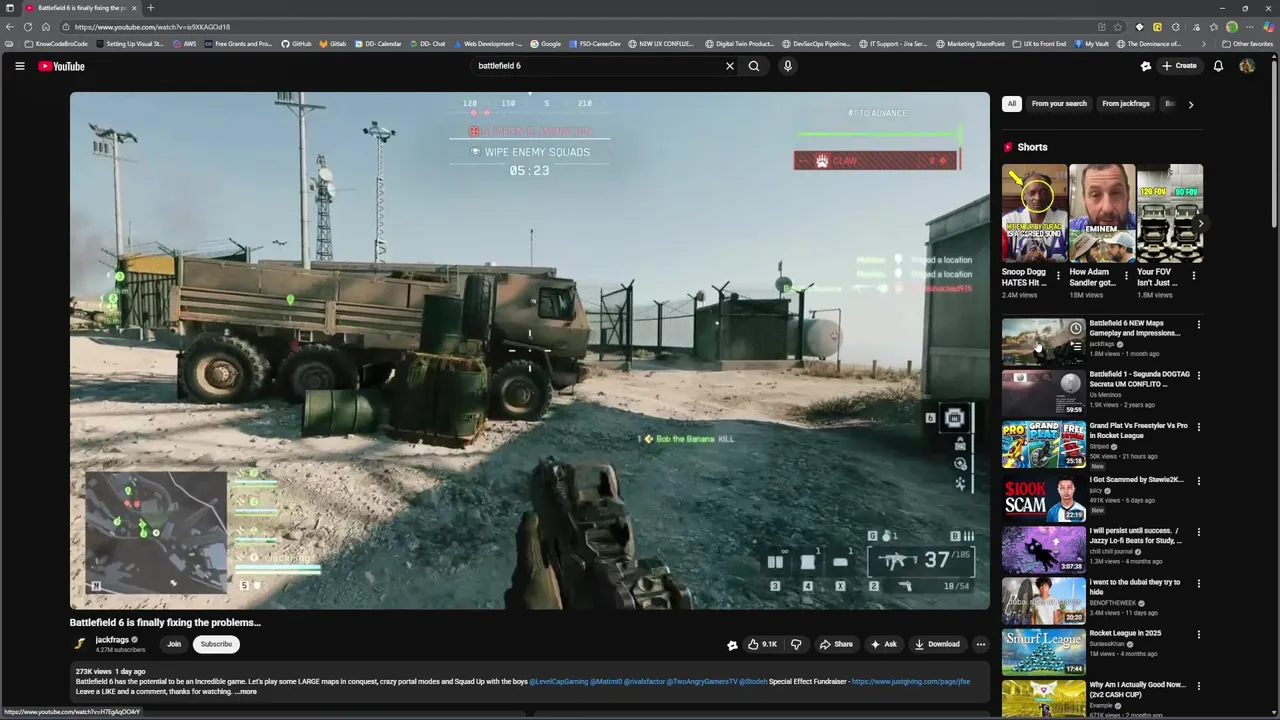This screenshot has height=720, width=1280.
Task: Open the jackfrags channel avatar
Action: click(x=79, y=644)
